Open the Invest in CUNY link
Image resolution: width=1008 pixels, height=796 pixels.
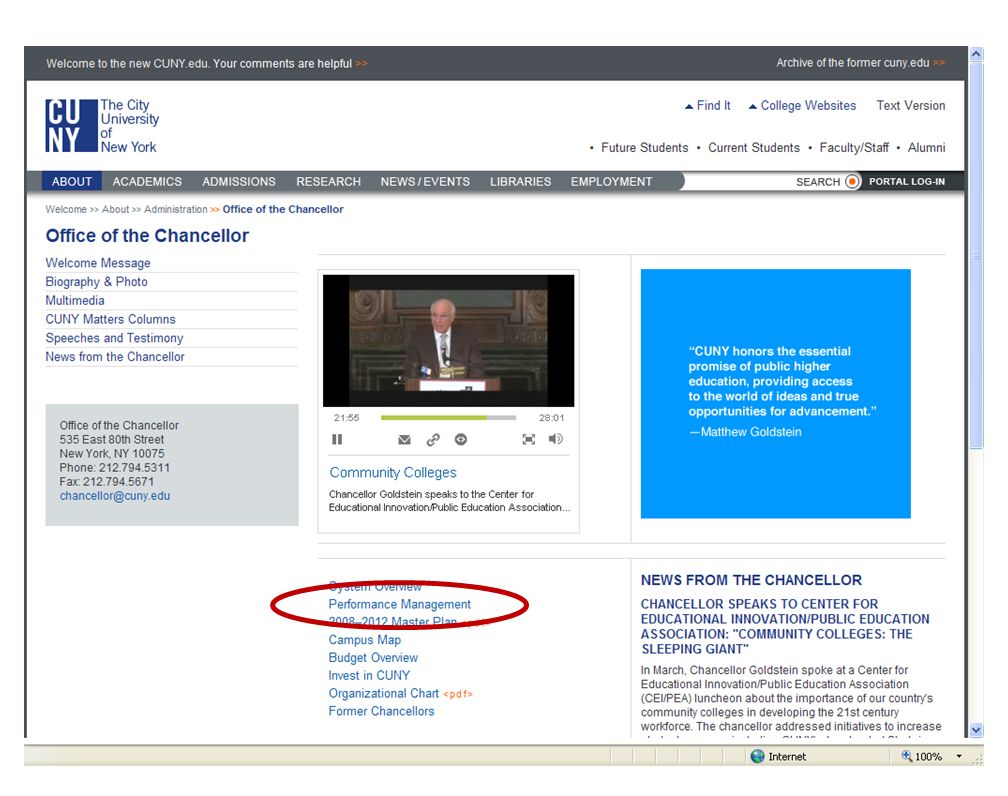(369, 676)
